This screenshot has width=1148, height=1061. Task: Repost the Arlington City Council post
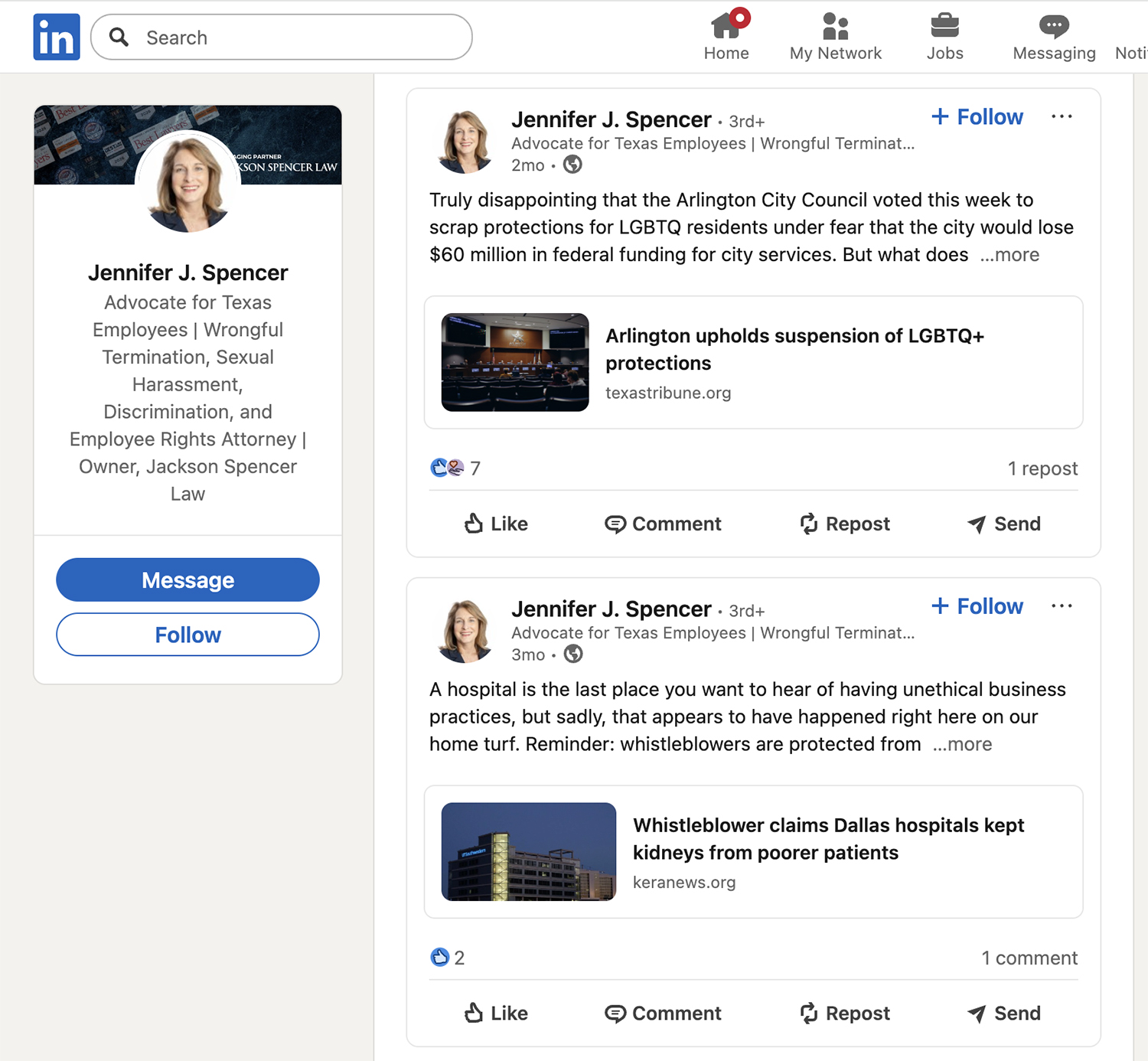(845, 524)
